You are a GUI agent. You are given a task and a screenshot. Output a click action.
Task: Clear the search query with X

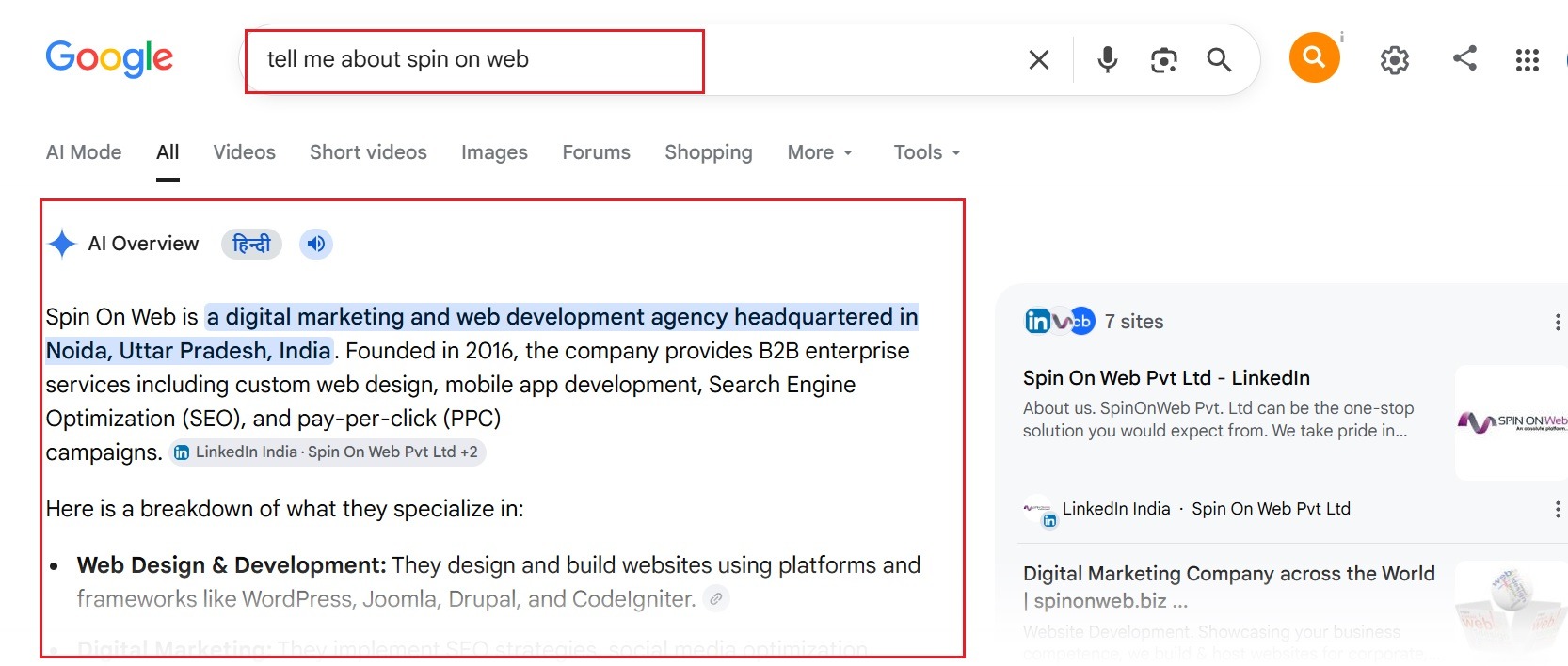coord(1039,60)
